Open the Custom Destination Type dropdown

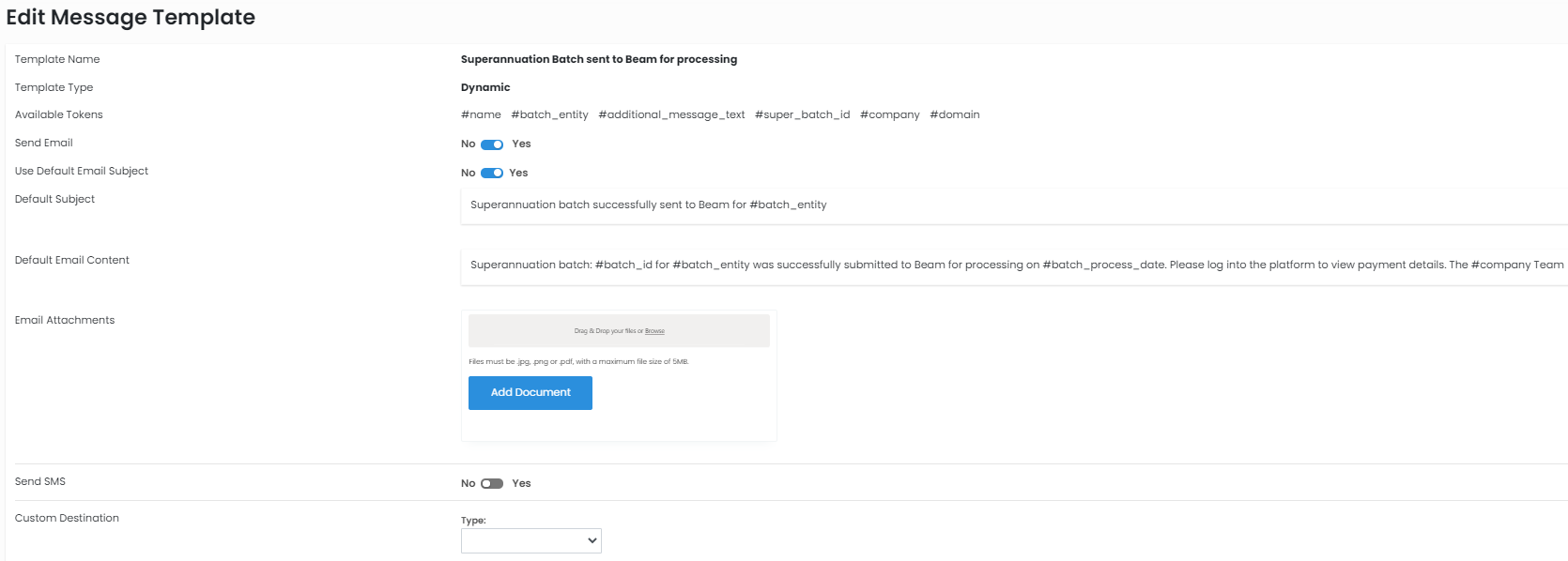click(x=530, y=540)
